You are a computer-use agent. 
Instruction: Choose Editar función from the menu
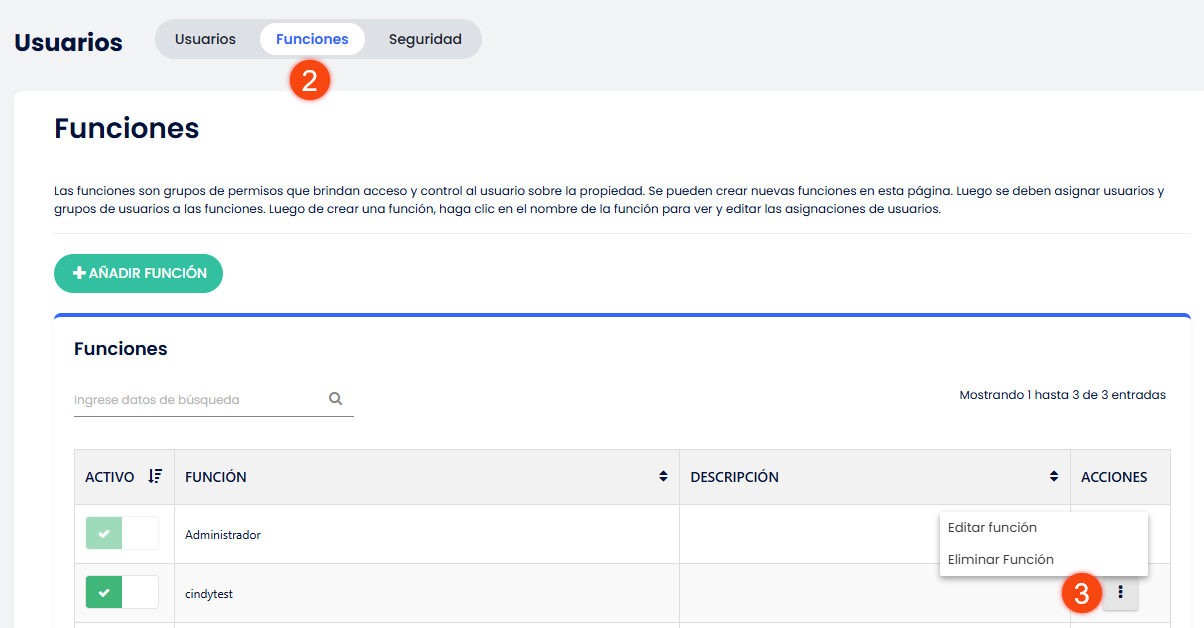click(992, 527)
